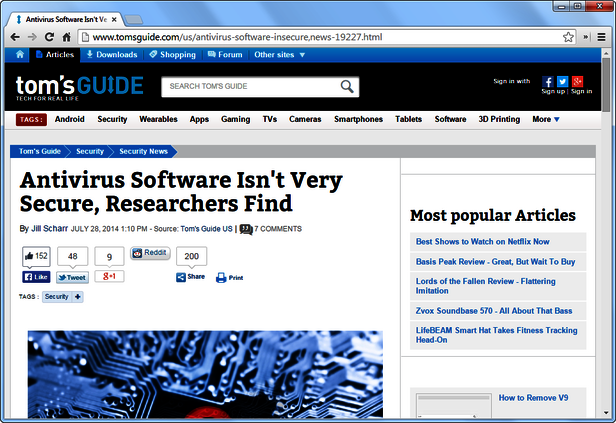Open 'Best Shows to Watch on Netflix Now'
The width and height of the screenshot is (616, 423).
[x=482, y=241]
